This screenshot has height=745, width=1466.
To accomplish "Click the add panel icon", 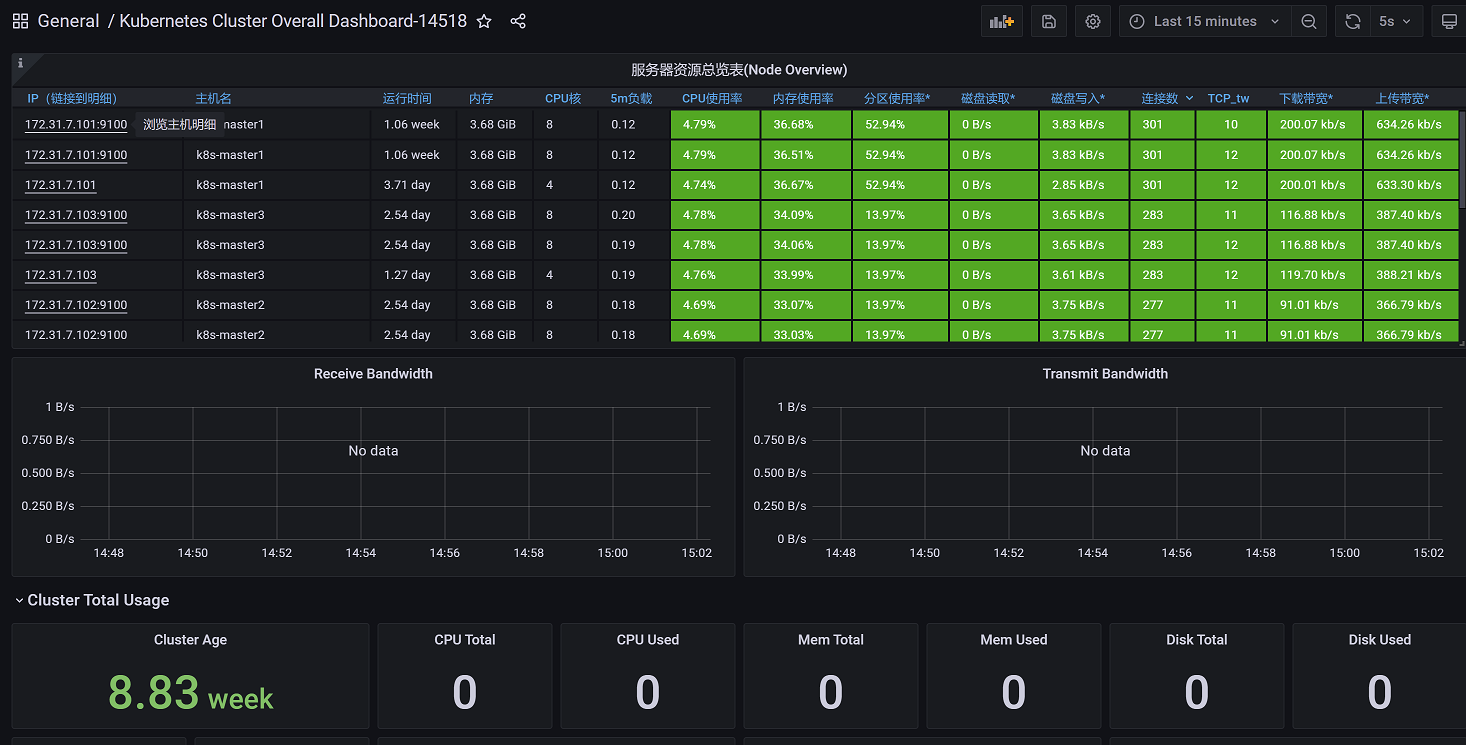I will 1001,21.
